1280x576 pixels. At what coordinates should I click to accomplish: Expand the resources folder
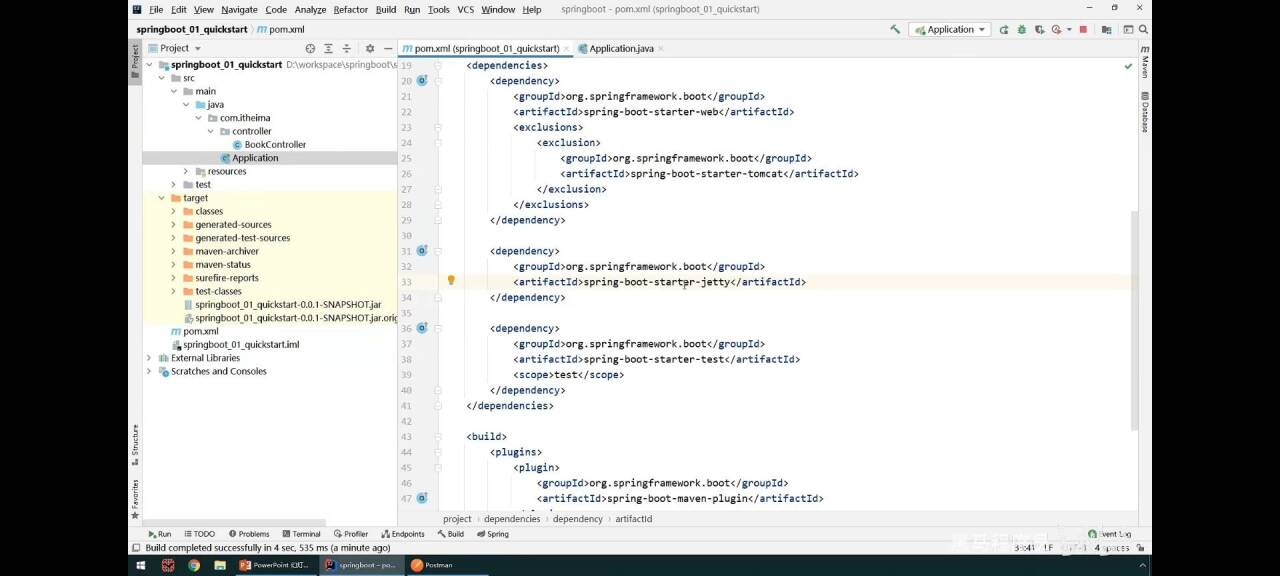[186, 171]
